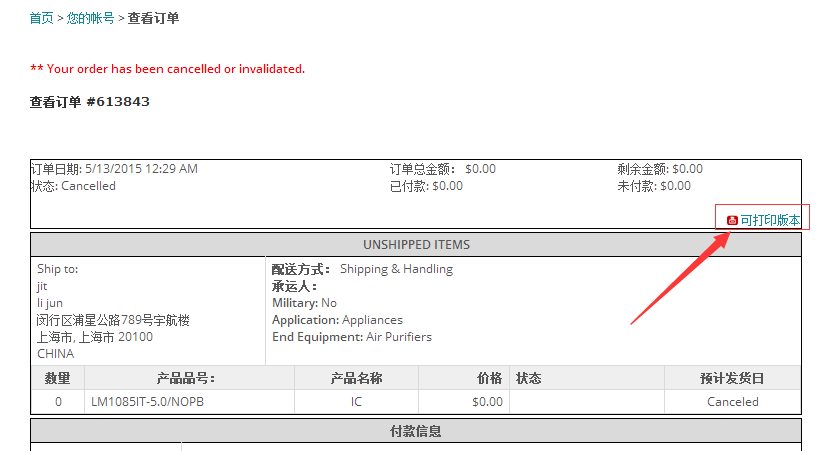Go to 首页 in the breadcrumb
The width and height of the screenshot is (838, 451).
click(x=42, y=18)
